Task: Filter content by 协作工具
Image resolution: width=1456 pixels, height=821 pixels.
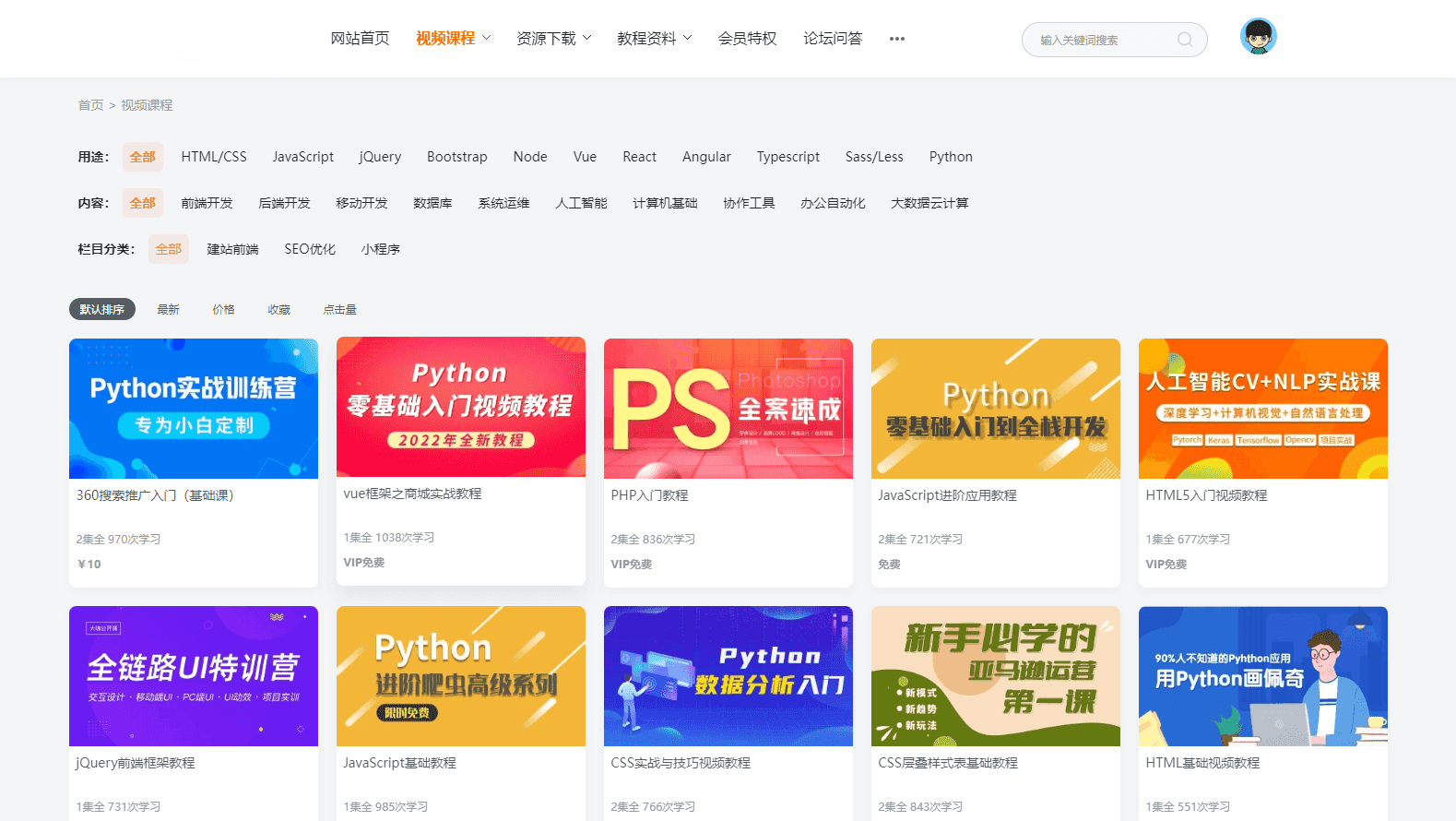Action: coord(749,203)
